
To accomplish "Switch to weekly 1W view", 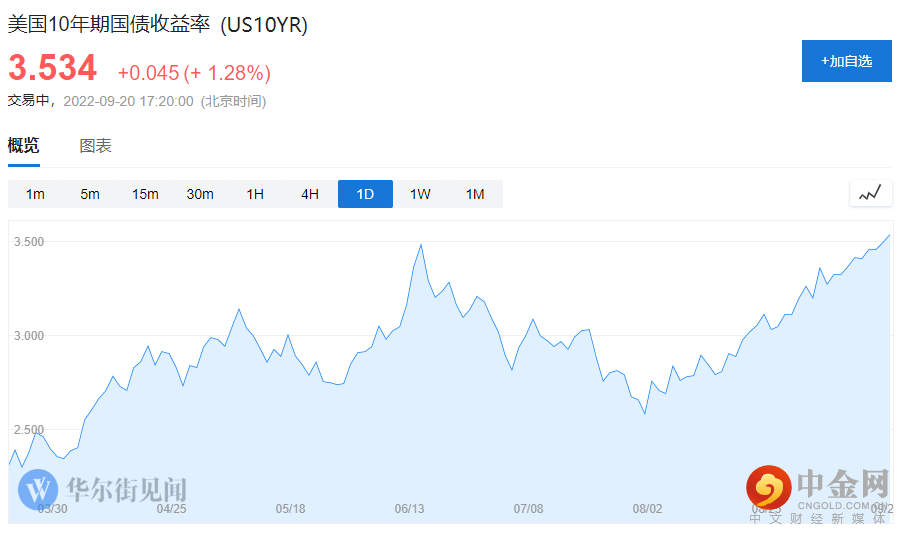I will click(420, 194).
